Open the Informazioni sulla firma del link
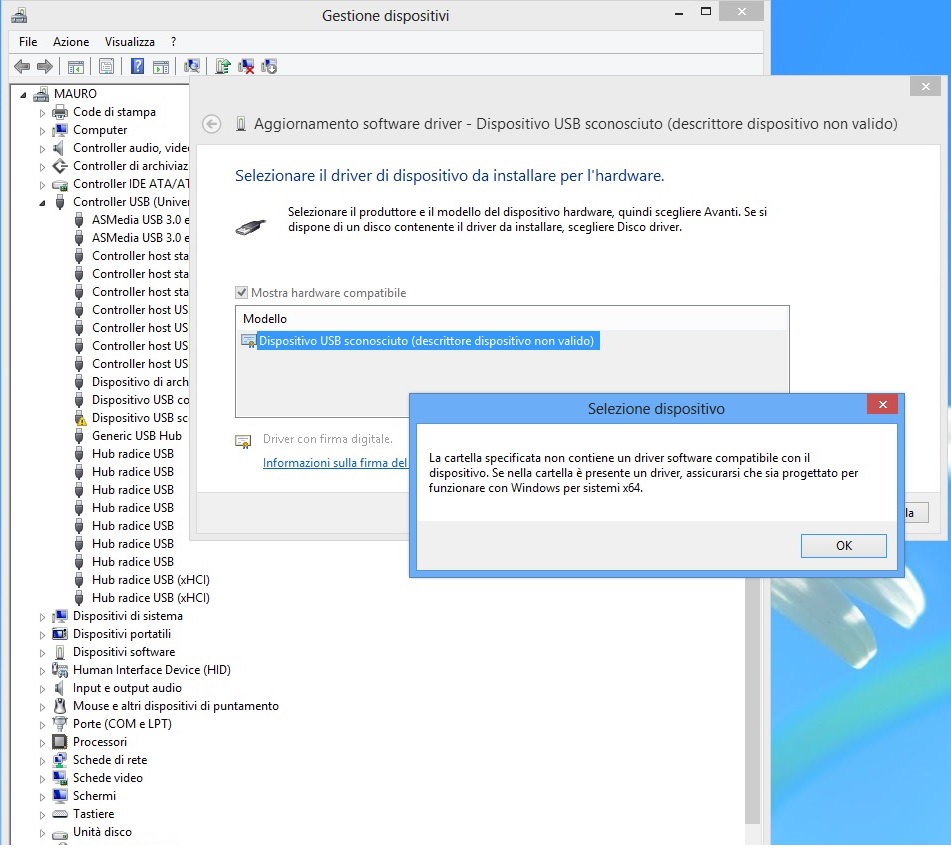This screenshot has width=951, height=866. pos(334,463)
